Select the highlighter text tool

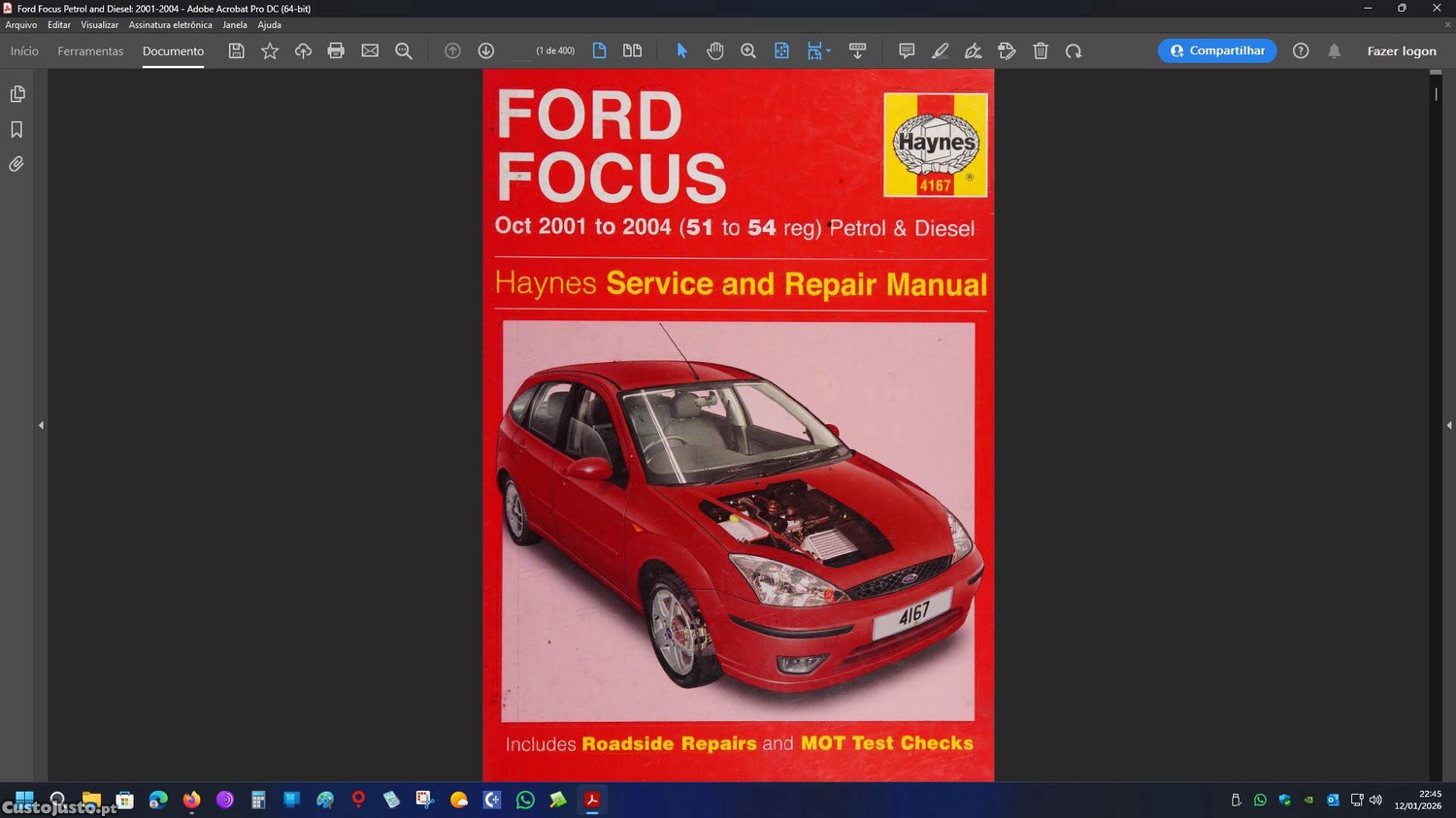[x=940, y=51]
